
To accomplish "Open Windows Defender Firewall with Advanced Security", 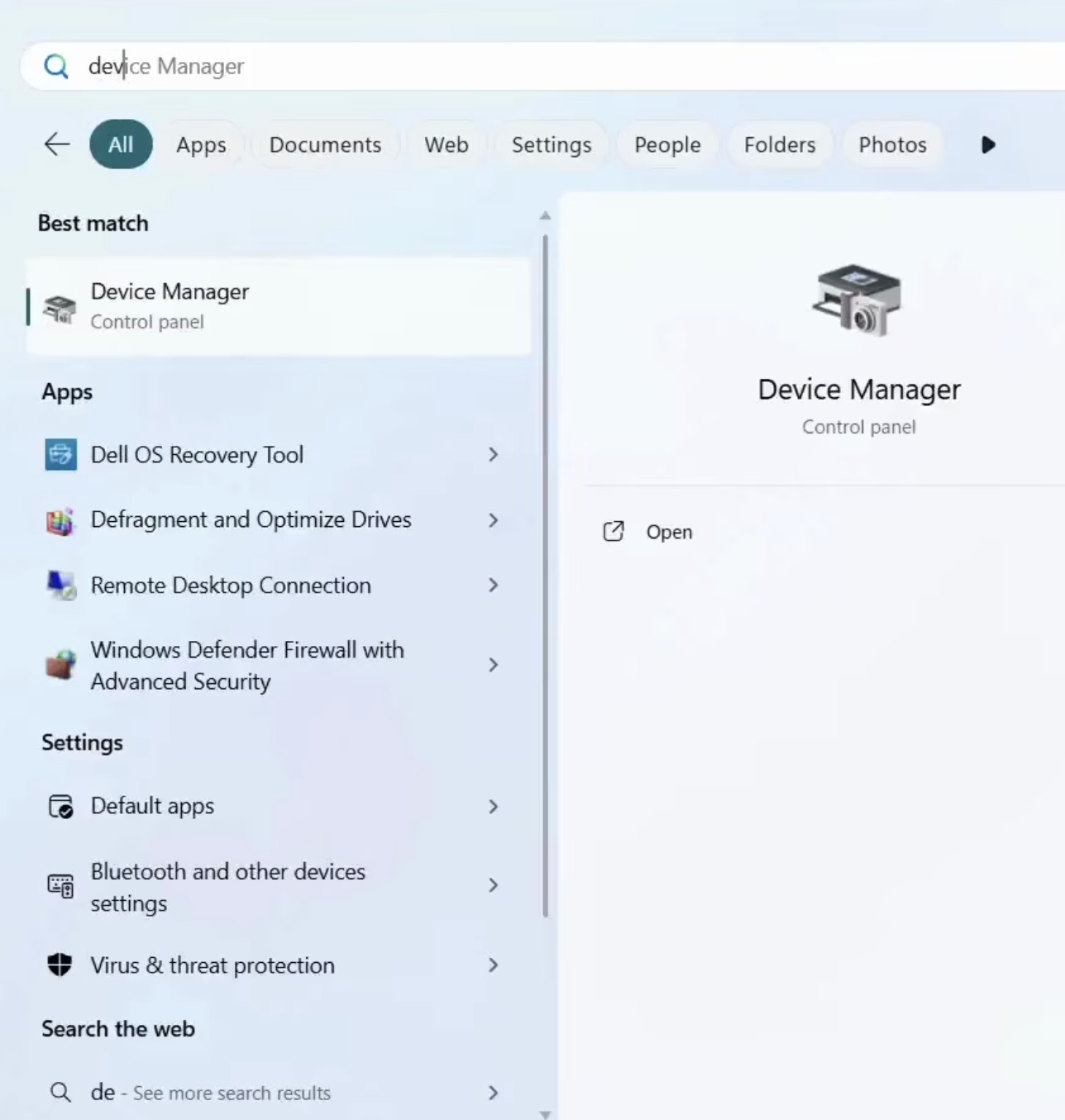I will pos(279,665).
